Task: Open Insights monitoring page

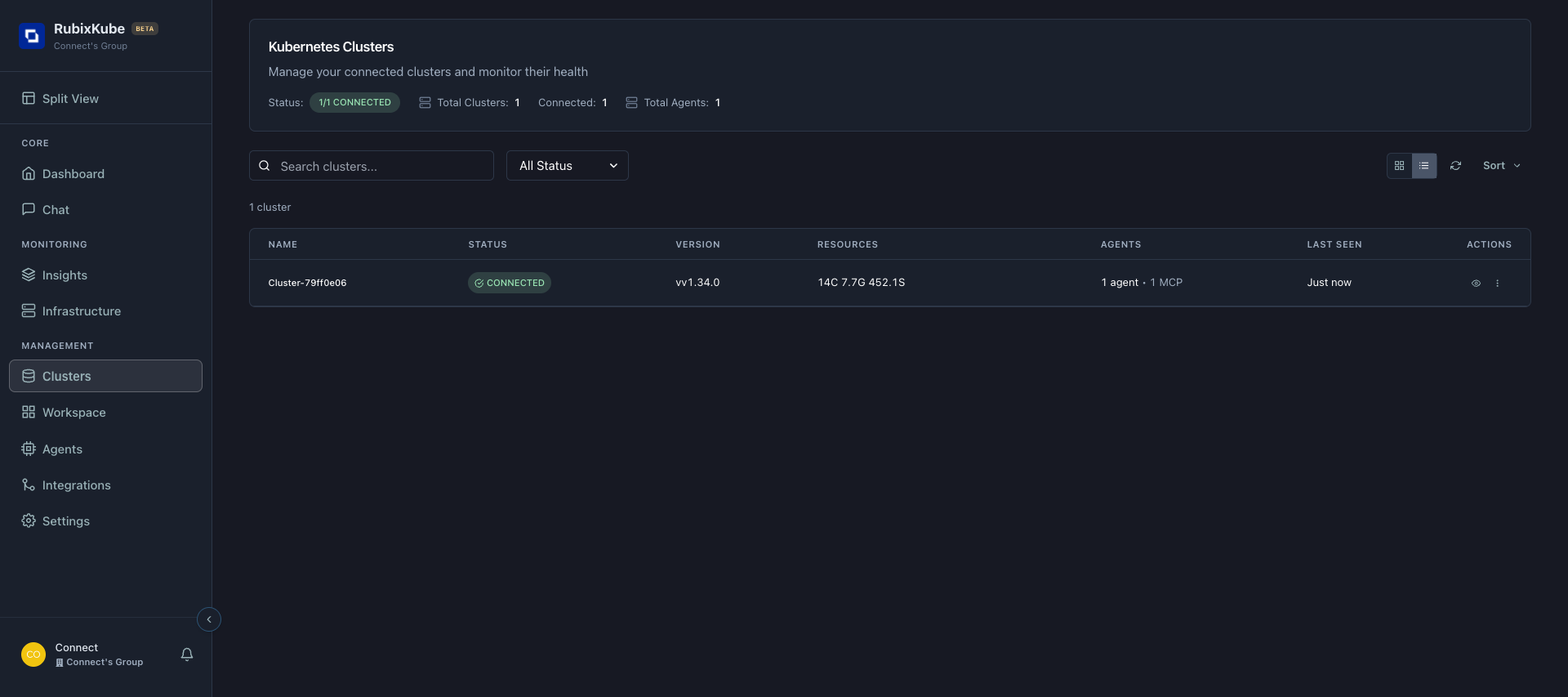Action: click(105, 275)
